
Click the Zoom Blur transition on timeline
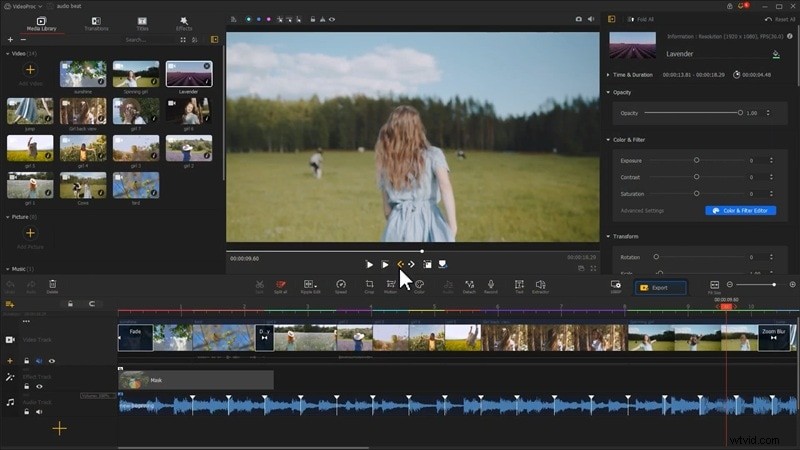point(773,337)
